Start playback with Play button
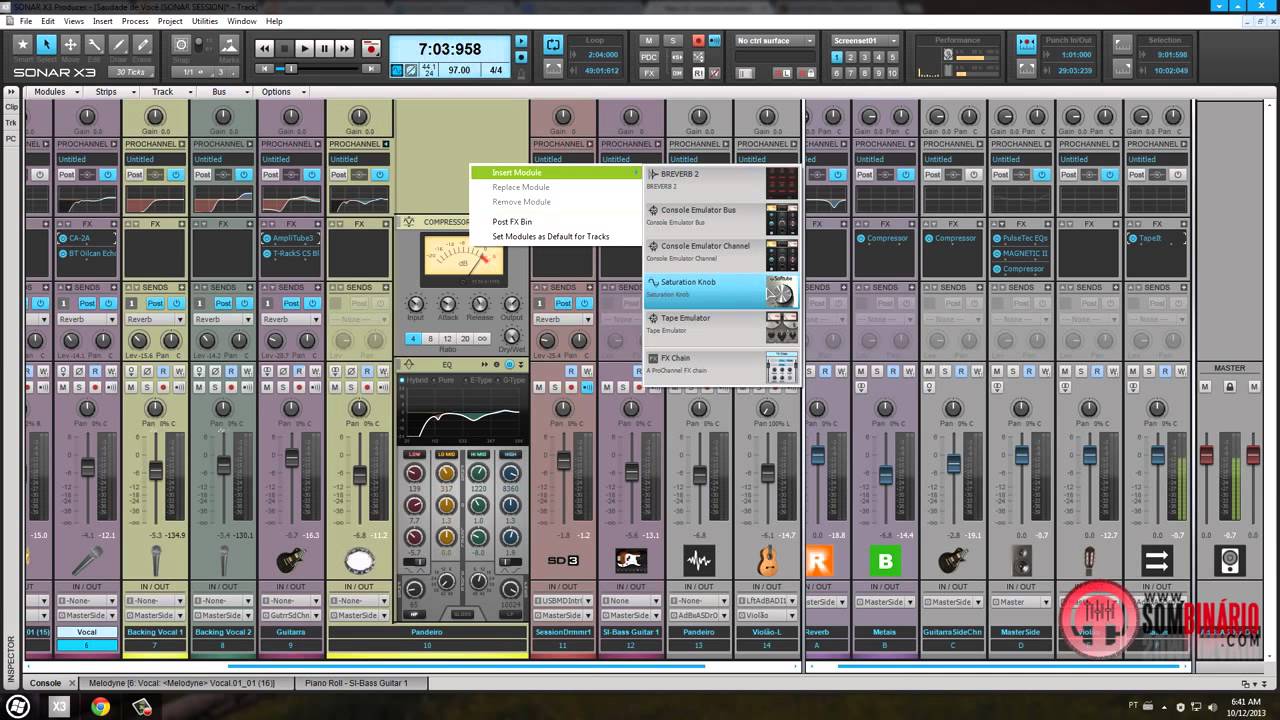This screenshot has height=720, width=1280. click(x=304, y=48)
